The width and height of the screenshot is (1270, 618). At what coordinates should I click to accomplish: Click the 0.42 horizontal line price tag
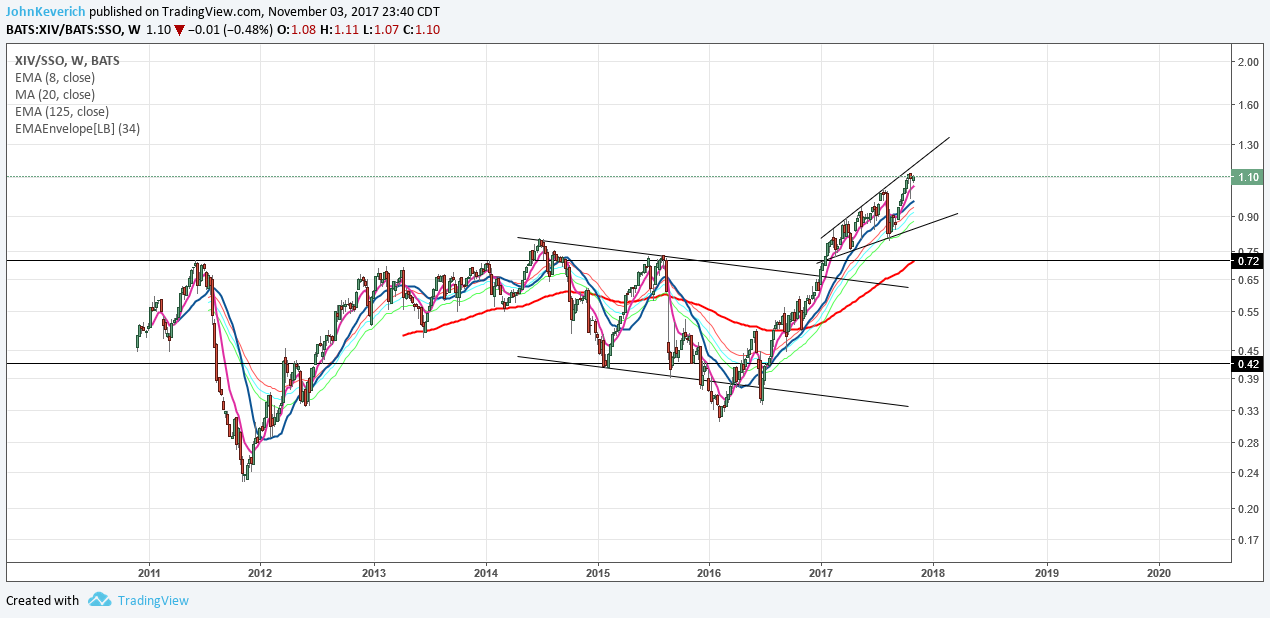1246,364
